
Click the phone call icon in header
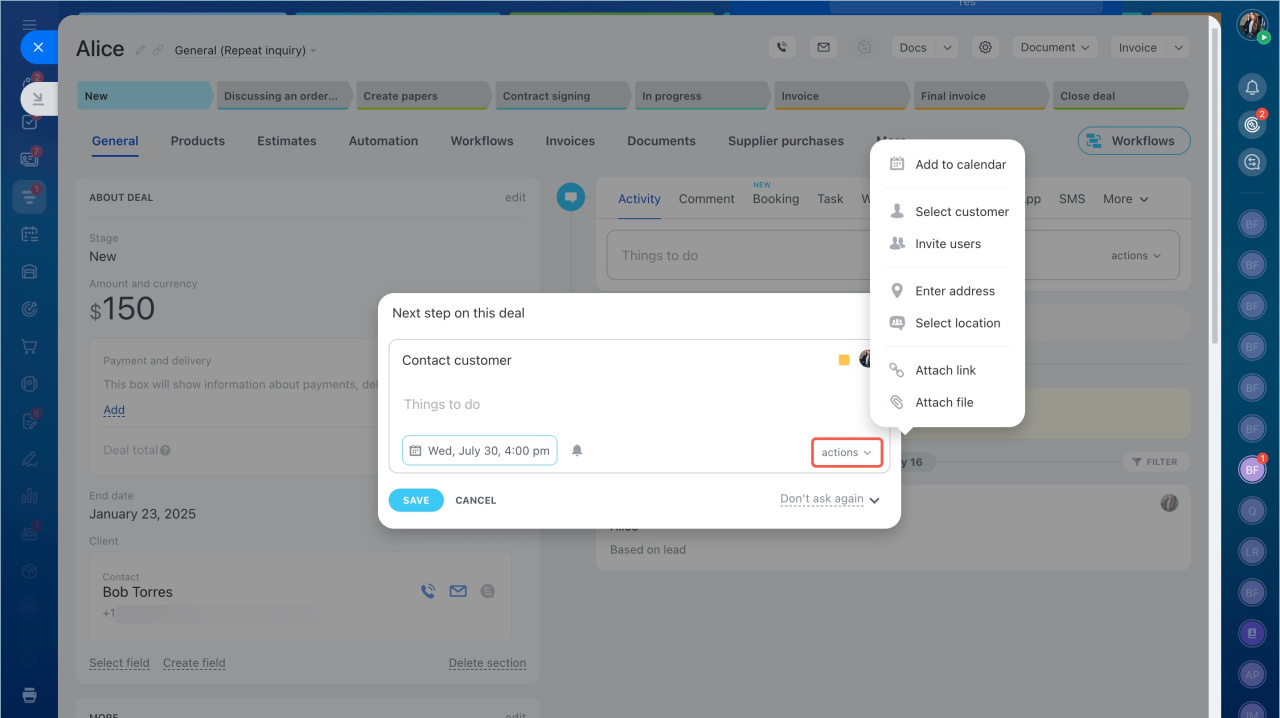tap(782, 47)
